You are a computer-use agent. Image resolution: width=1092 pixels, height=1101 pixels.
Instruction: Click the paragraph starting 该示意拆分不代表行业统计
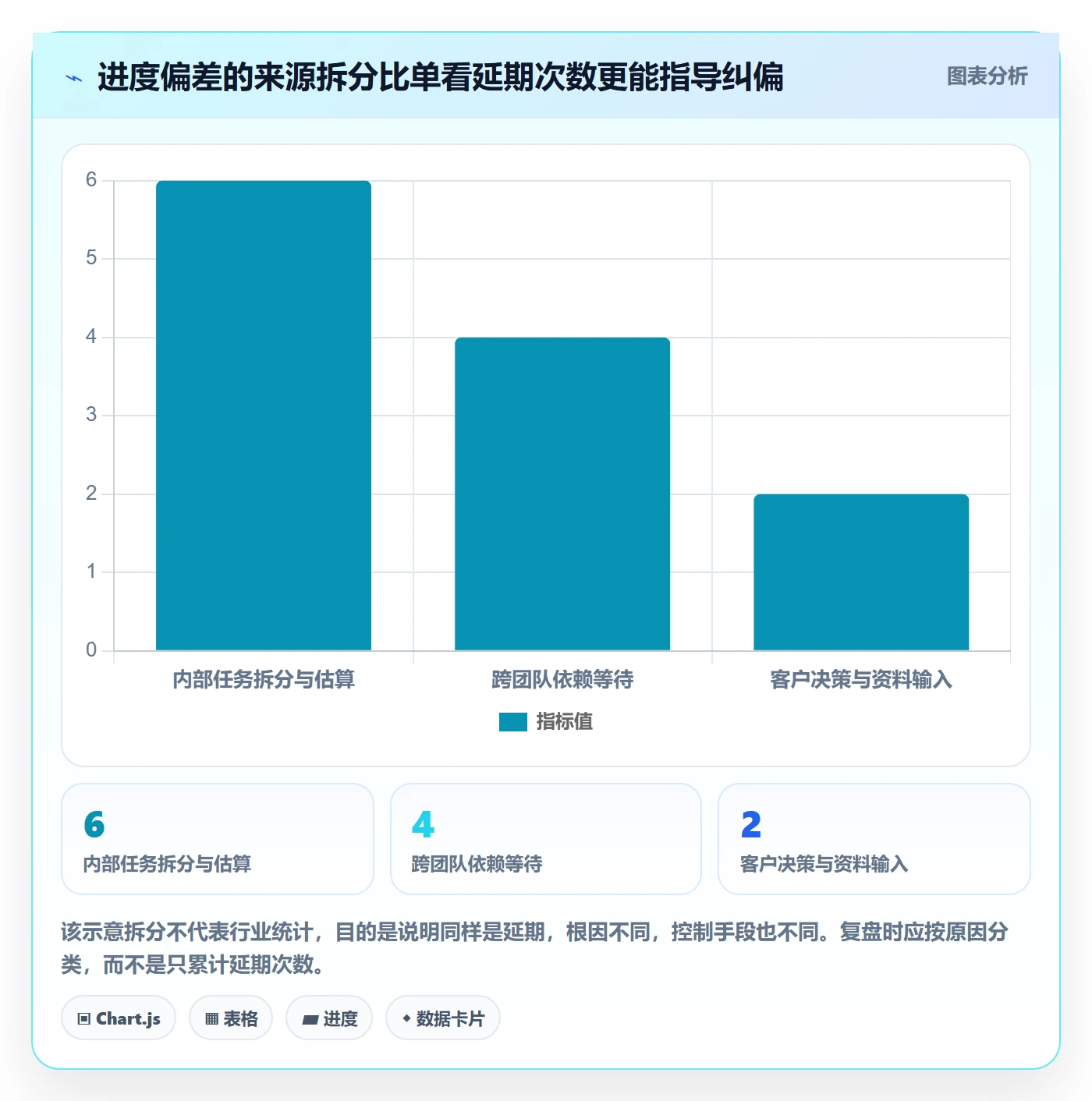pos(535,948)
